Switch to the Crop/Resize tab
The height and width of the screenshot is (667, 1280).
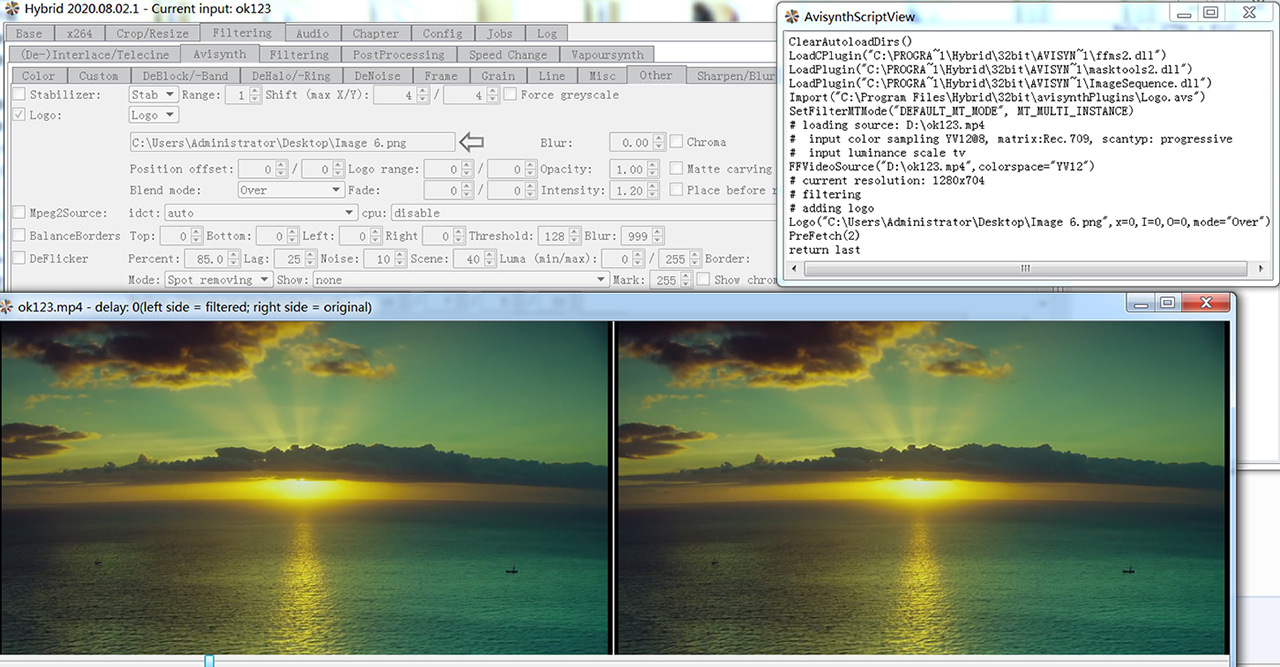click(x=151, y=33)
